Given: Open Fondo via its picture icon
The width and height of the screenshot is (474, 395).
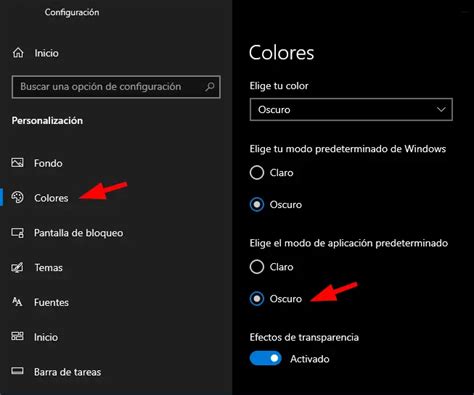Looking at the screenshot, I should click(x=17, y=163).
